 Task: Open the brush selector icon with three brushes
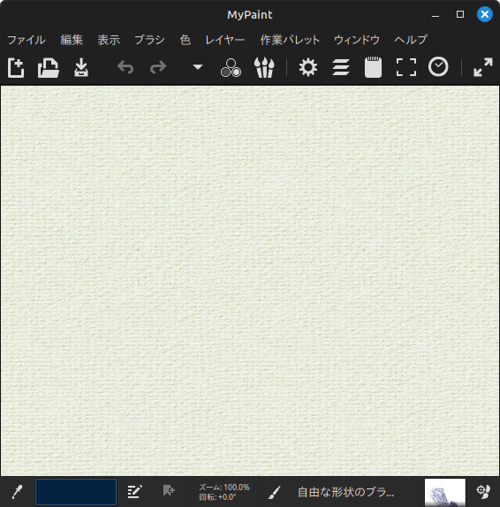(x=264, y=68)
